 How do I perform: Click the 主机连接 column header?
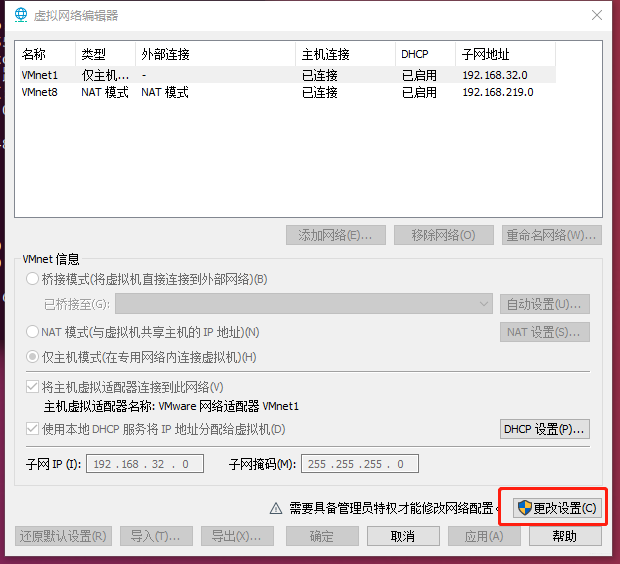point(346,54)
